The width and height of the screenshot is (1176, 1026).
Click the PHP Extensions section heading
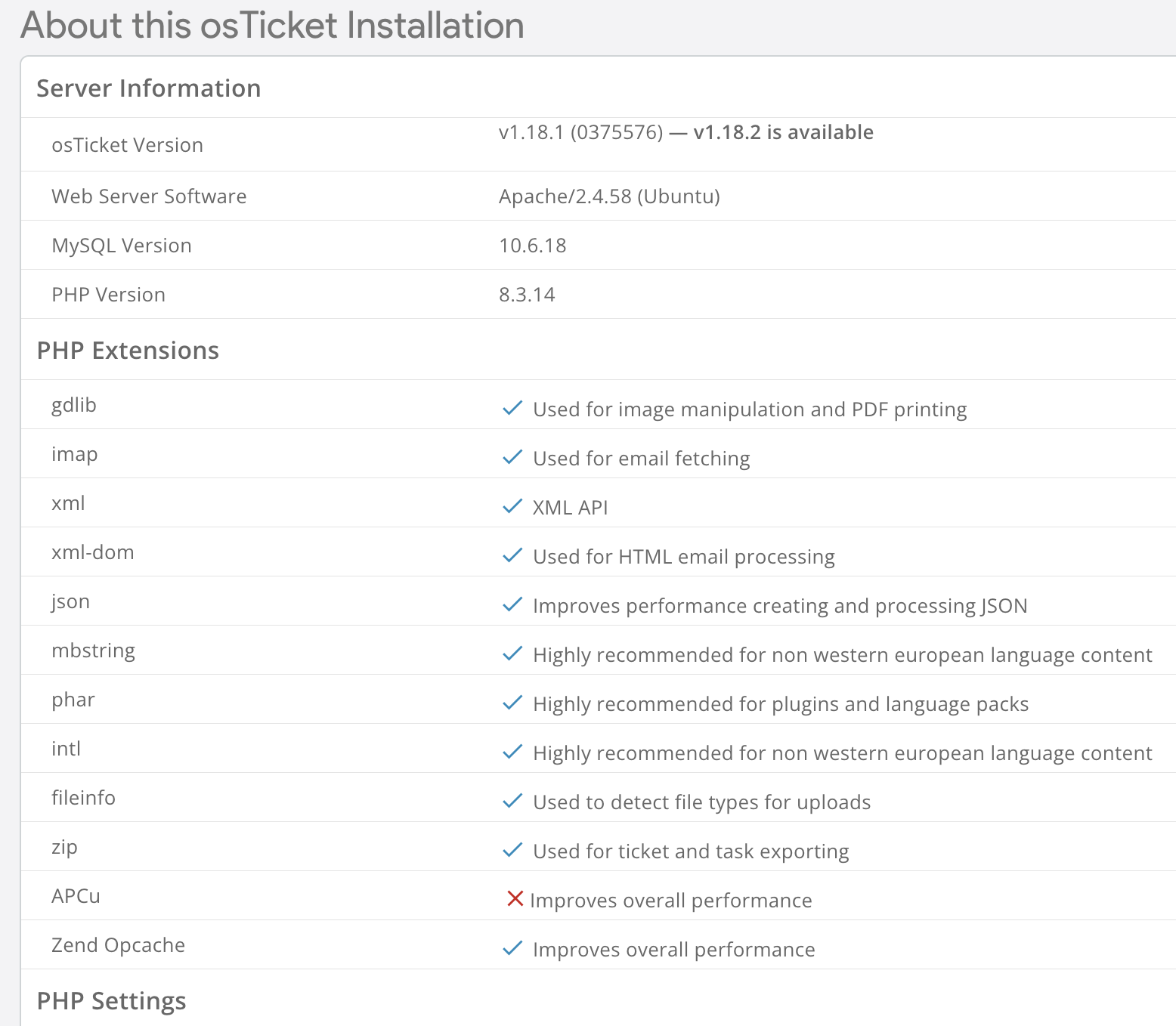tap(128, 351)
